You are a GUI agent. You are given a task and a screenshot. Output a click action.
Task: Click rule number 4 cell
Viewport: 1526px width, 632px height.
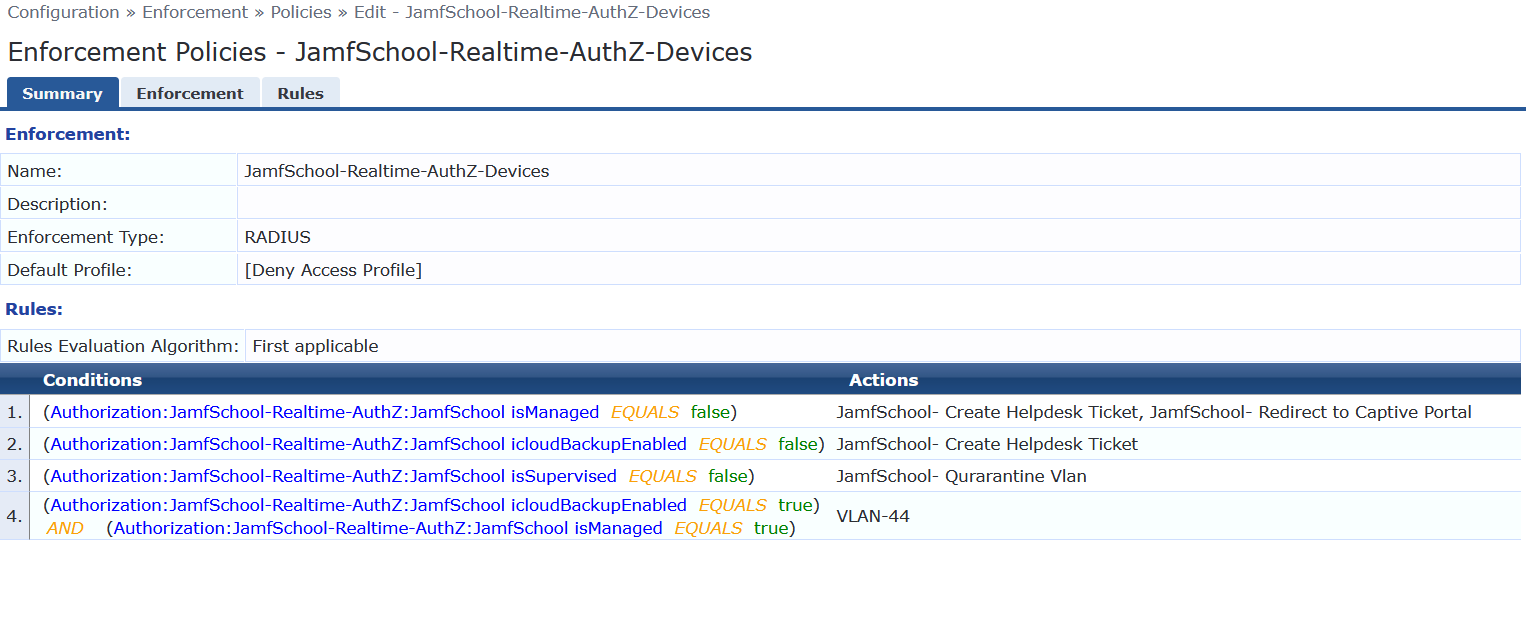tap(14, 517)
